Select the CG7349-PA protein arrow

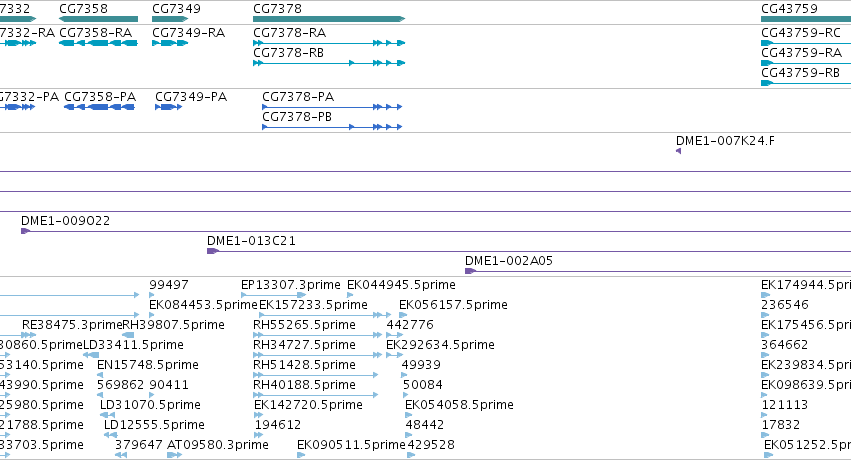point(168,107)
